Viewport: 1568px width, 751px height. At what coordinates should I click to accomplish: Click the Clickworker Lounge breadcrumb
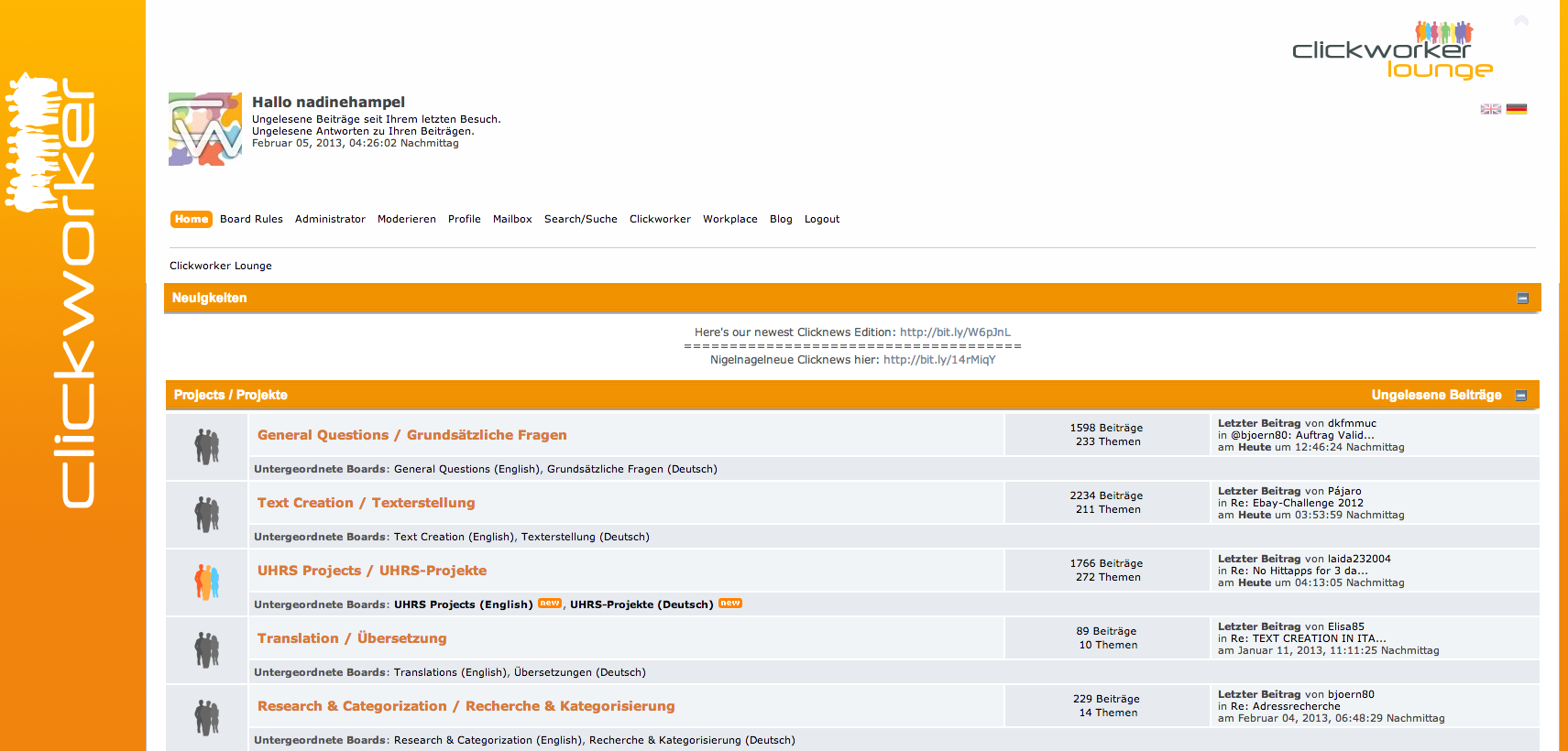(221, 266)
